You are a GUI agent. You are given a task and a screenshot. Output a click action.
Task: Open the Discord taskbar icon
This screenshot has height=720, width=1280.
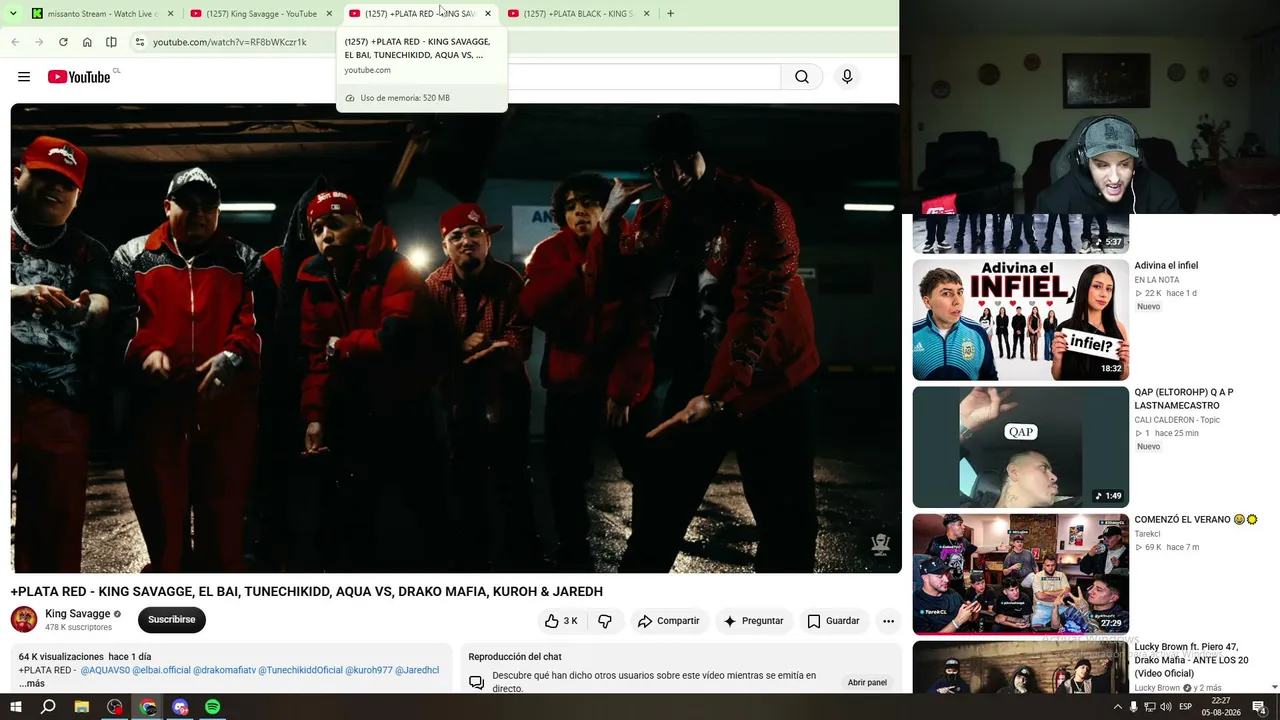(x=180, y=707)
